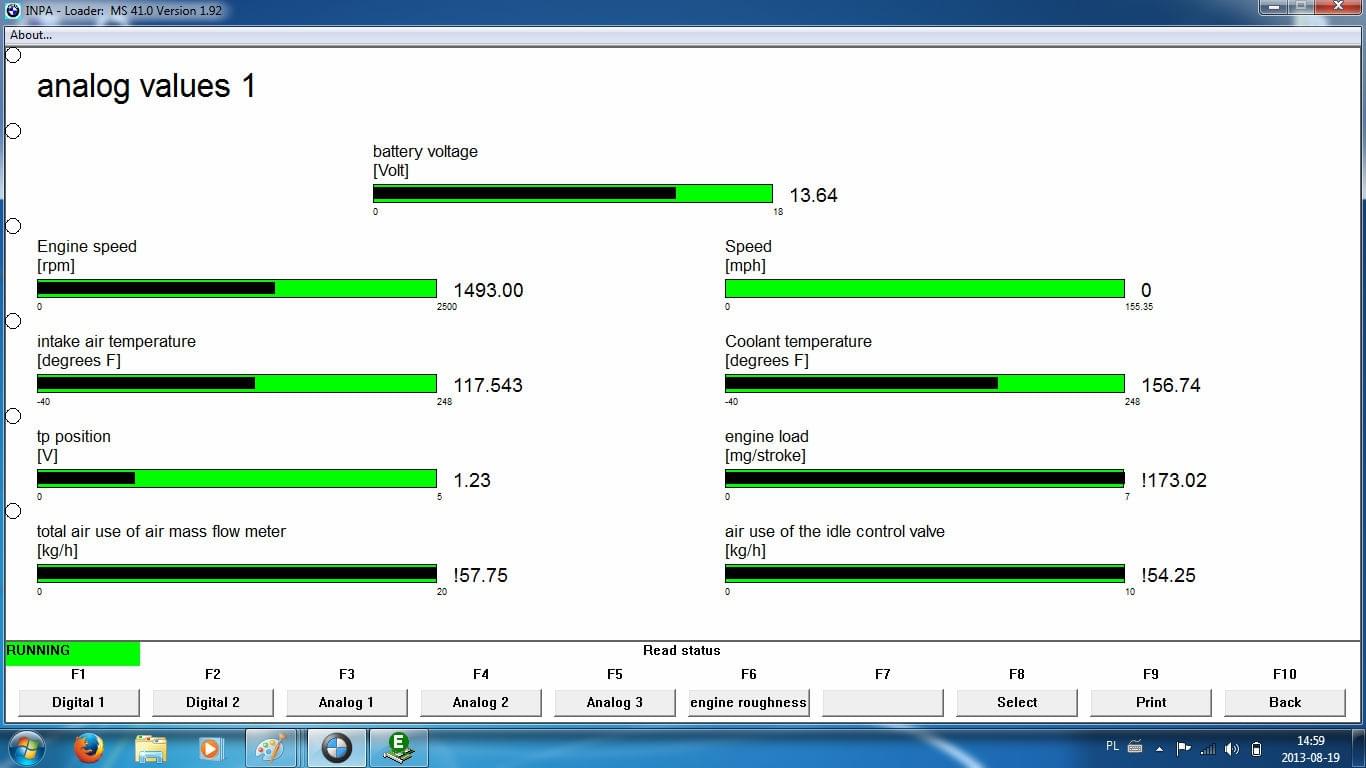Click the idle valve value !54.25
The image size is (1366, 768).
[1168, 576]
